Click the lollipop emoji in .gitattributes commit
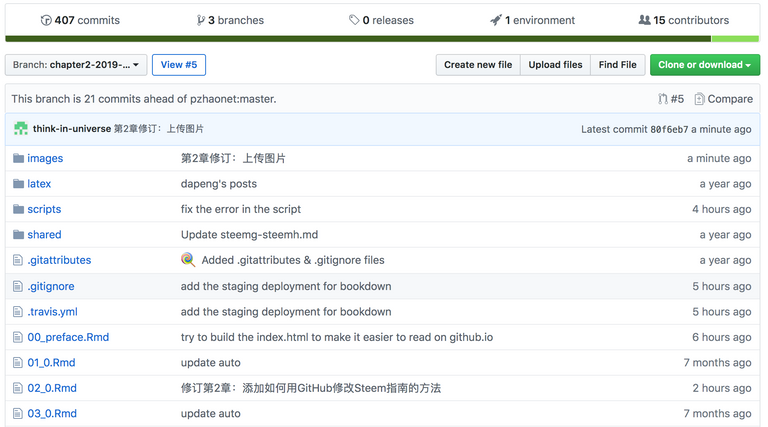Screen dimensions: 768x427 (188, 260)
